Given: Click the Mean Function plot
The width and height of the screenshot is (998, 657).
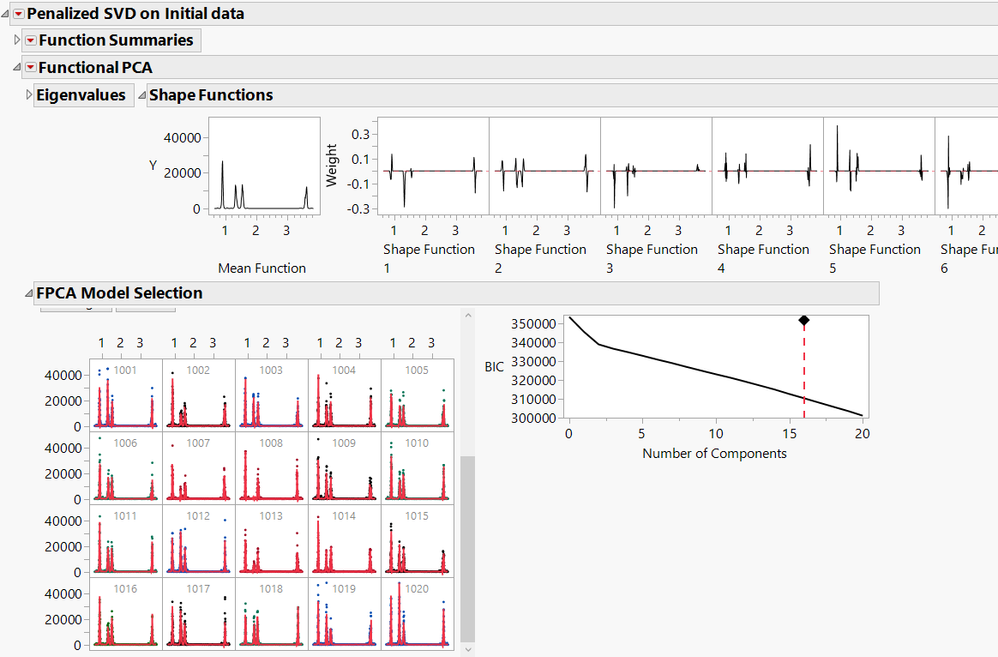Looking at the screenshot, I should (264, 166).
